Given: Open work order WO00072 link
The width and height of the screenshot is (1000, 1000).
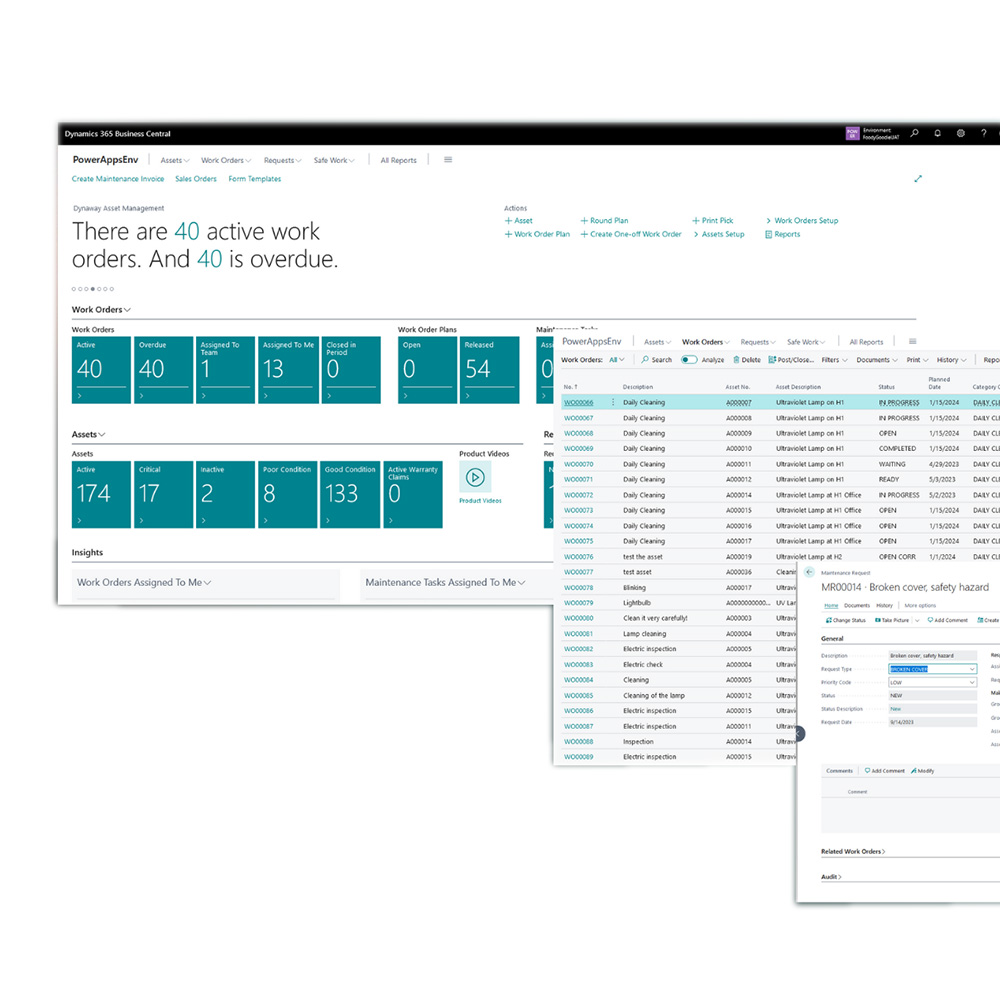Looking at the screenshot, I should pyautogui.click(x=578, y=495).
